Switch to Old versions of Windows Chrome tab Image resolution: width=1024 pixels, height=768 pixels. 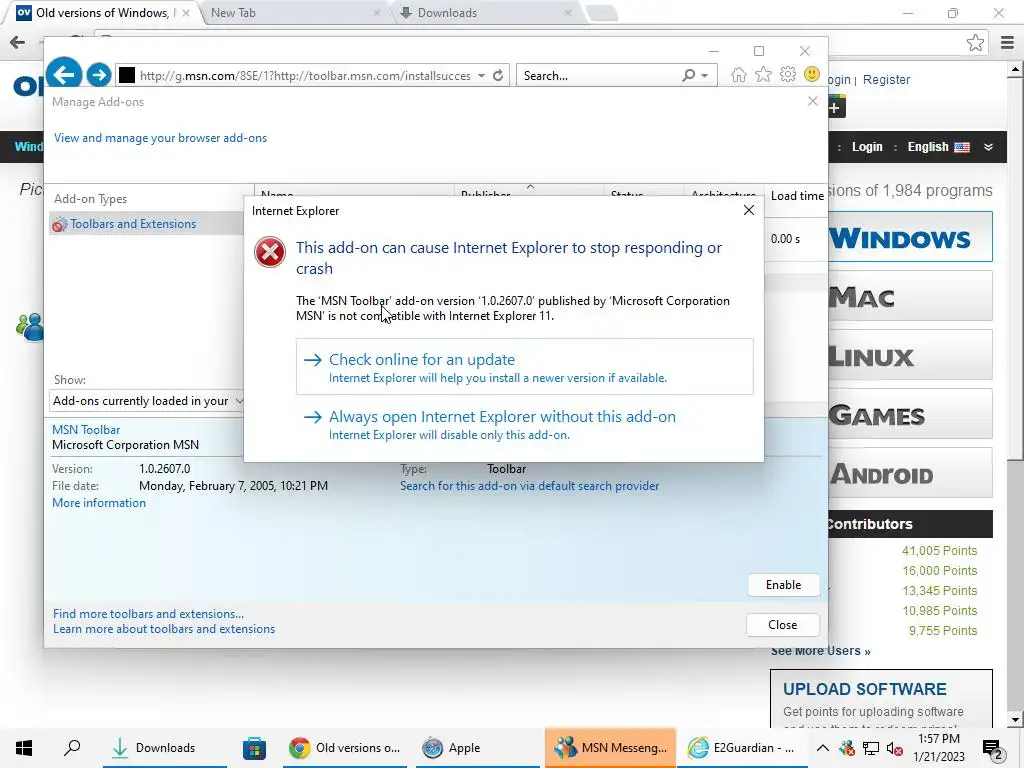click(101, 13)
